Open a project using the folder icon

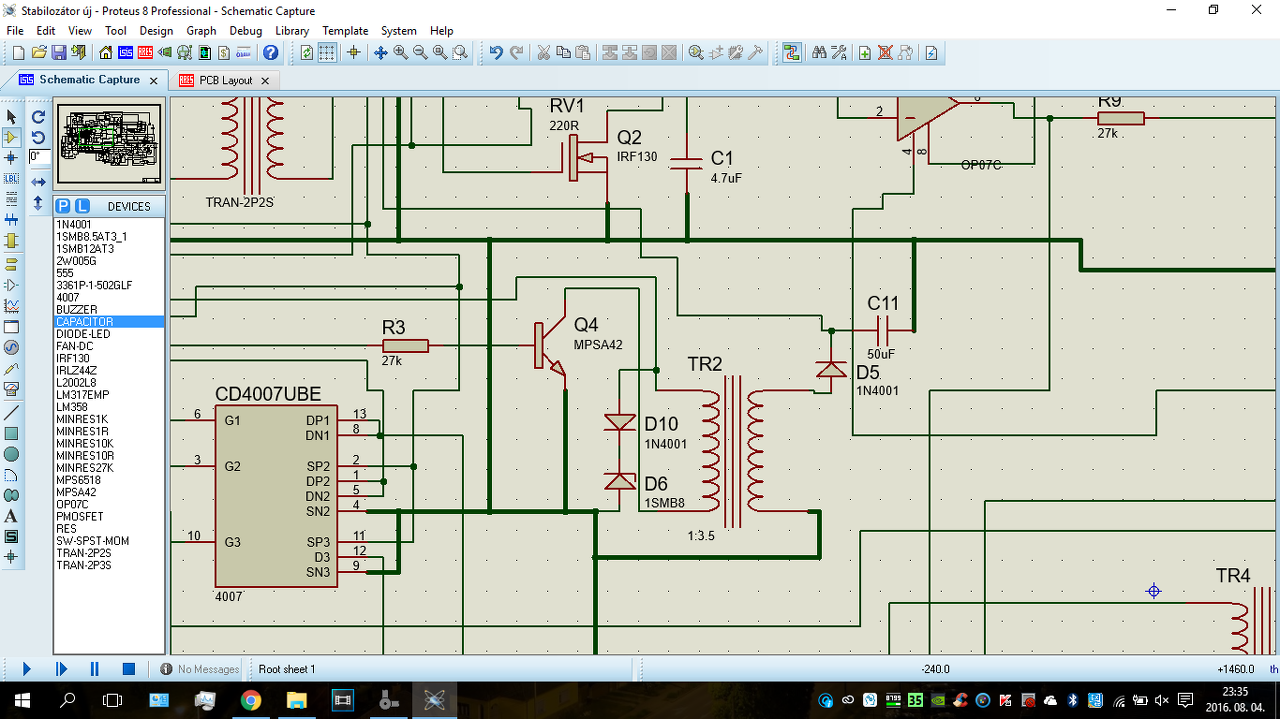tap(39, 53)
